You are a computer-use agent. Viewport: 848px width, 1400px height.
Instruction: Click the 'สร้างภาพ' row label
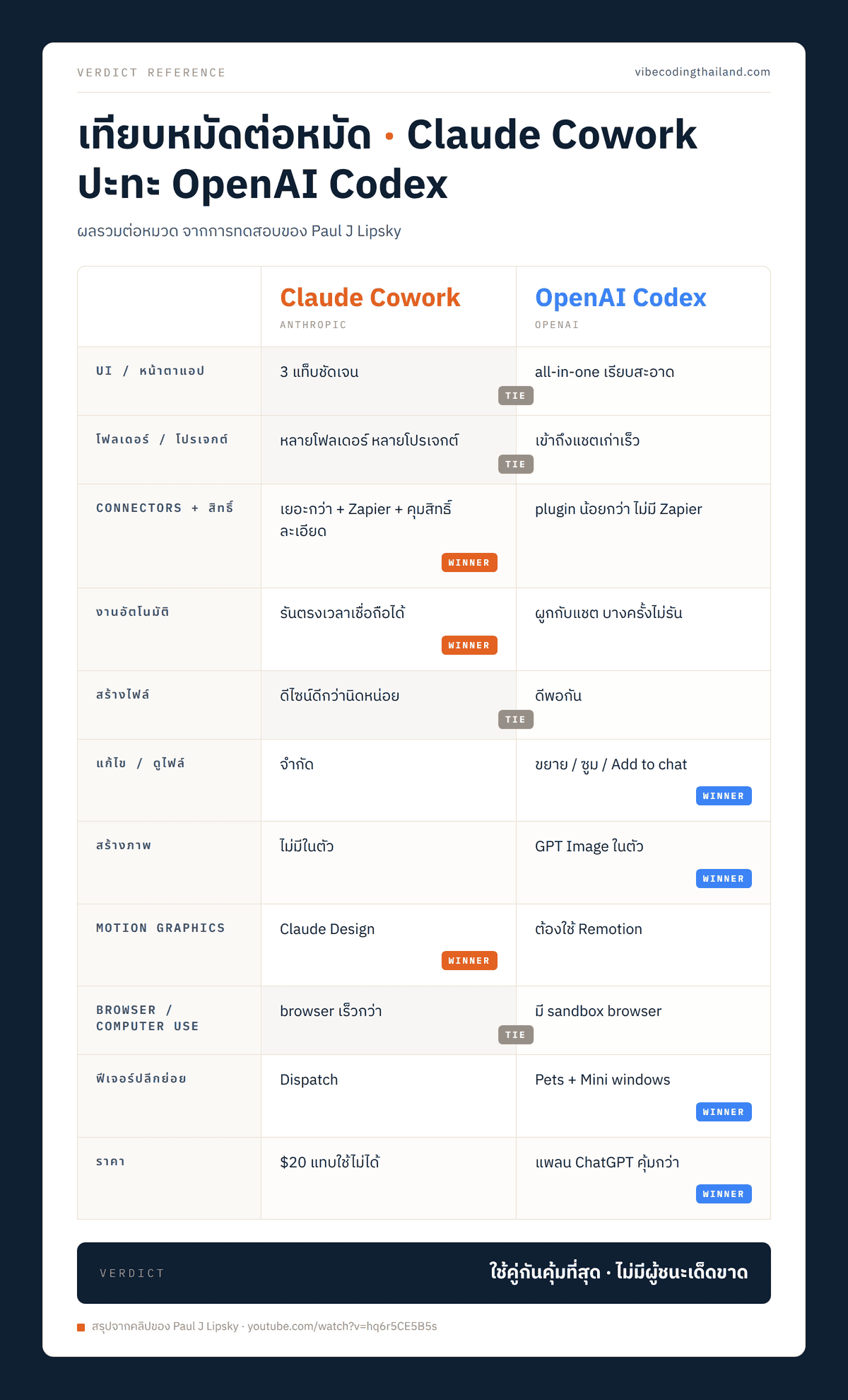(124, 846)
